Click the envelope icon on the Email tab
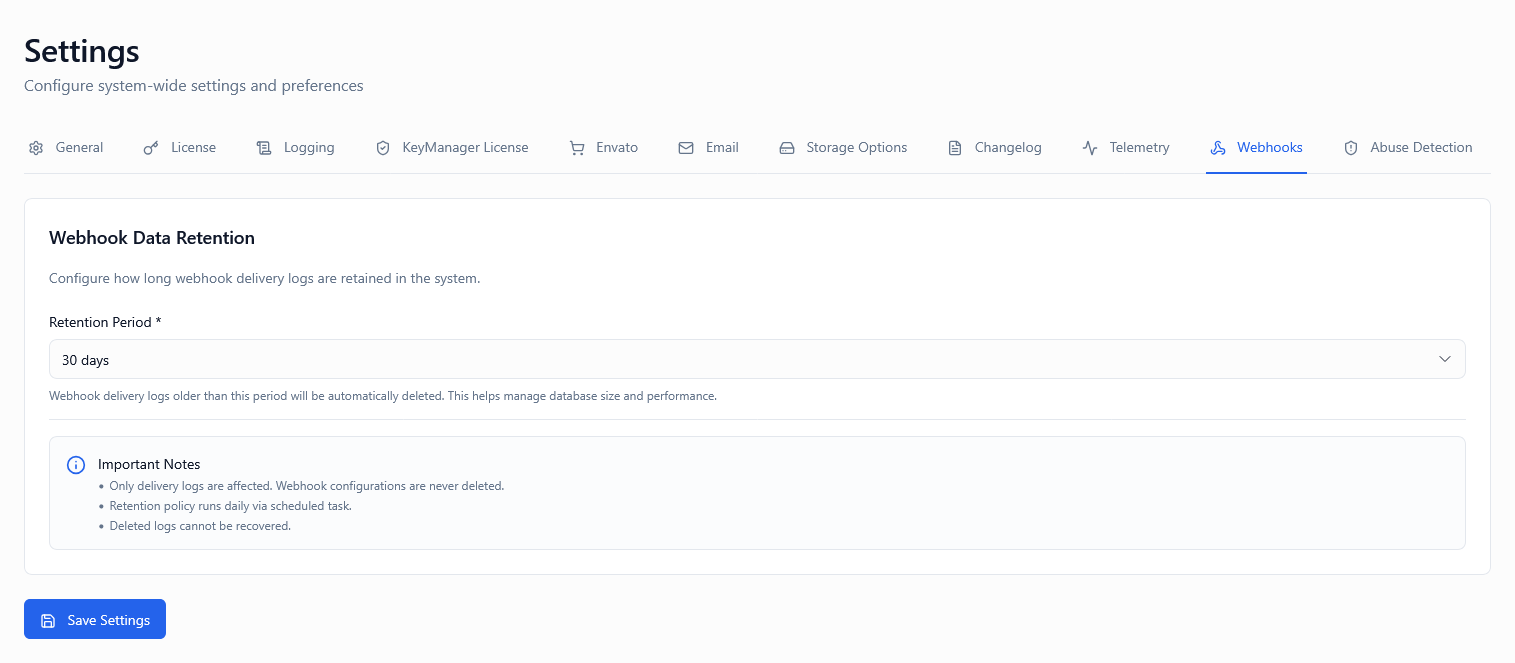1515x663 pixels. click(685, 147)
